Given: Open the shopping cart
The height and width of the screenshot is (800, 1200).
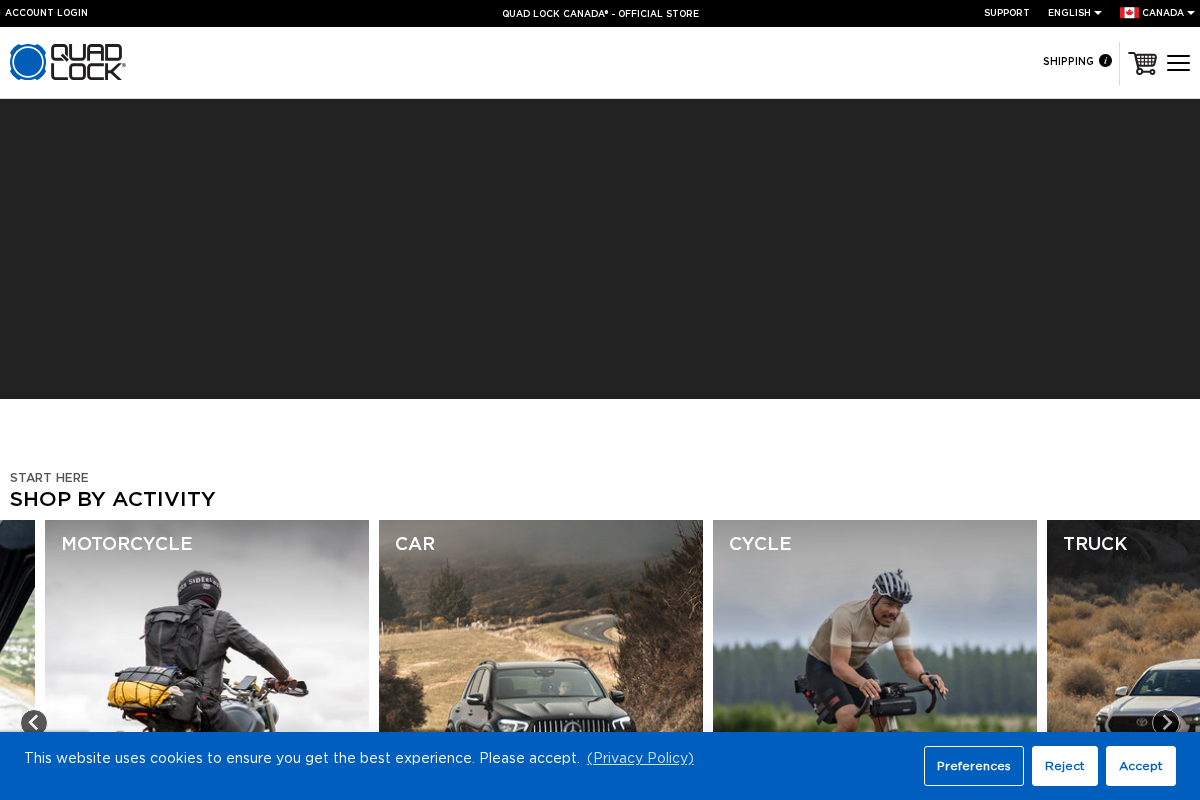Looking at the screenshot, I should [x=1142, y=62].
